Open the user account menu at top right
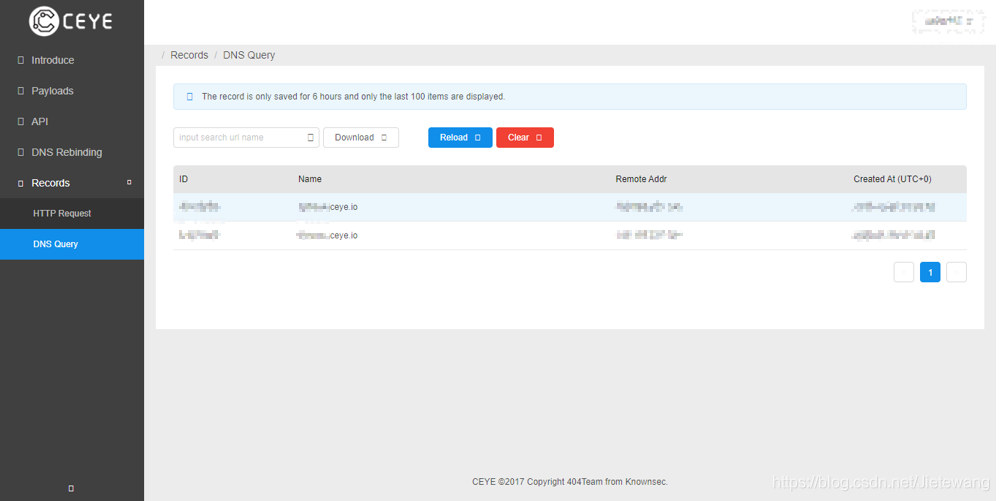The height and width of the screenshot is (501, 999). [948, 21]
